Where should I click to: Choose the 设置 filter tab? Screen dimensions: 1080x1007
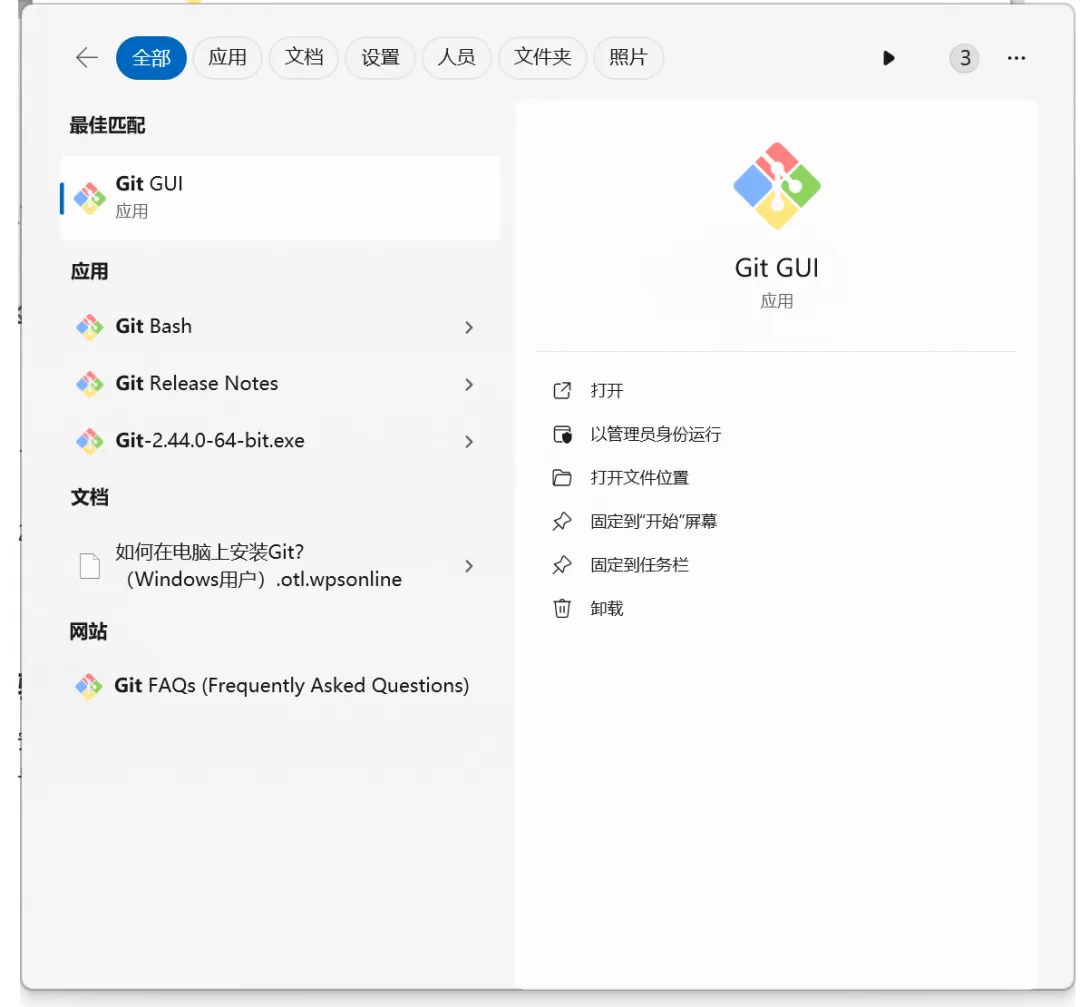pyautogui.click(x=380, y=58)
